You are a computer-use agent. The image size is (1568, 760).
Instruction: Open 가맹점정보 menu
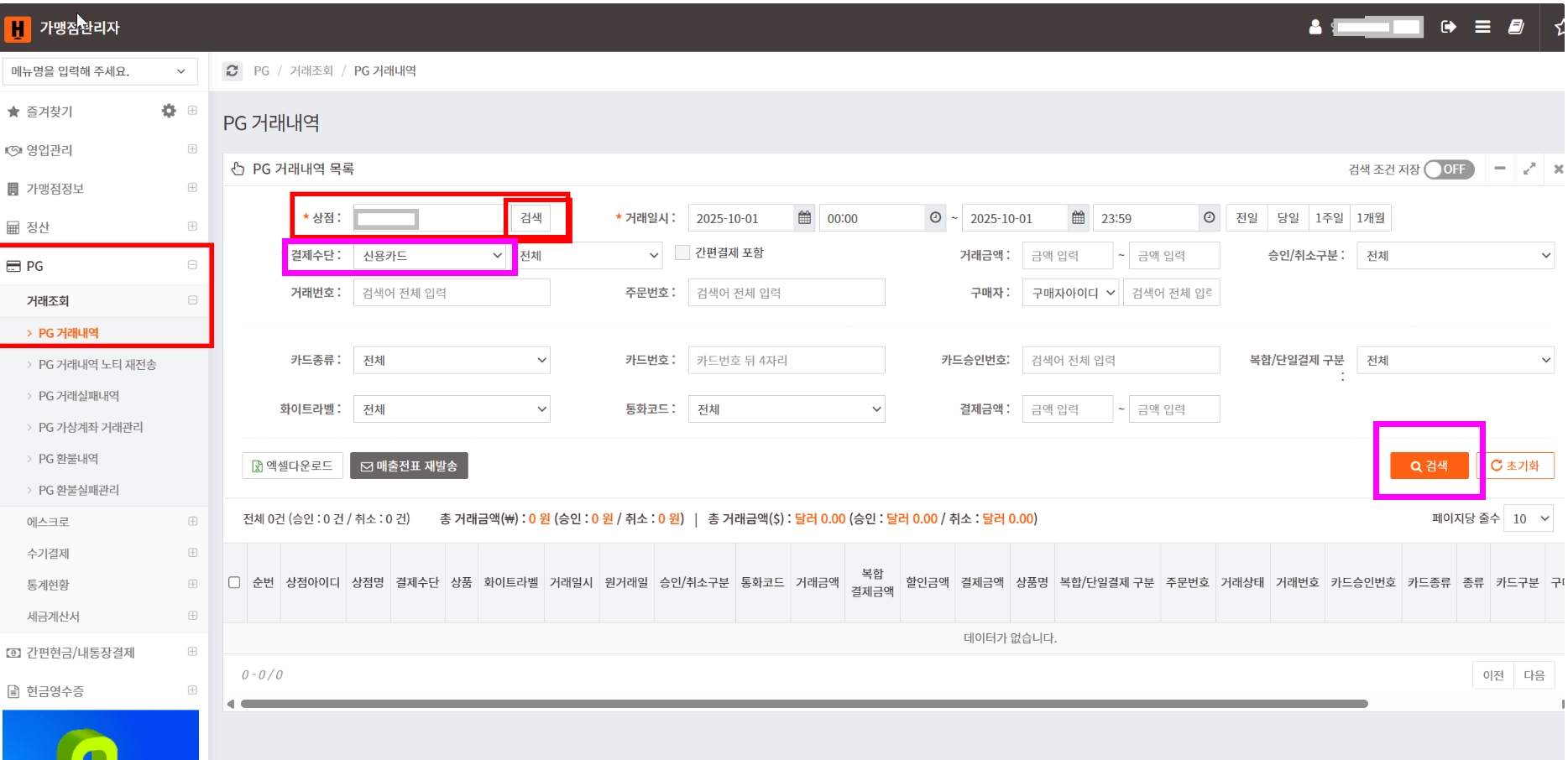[x=55, y=189]
